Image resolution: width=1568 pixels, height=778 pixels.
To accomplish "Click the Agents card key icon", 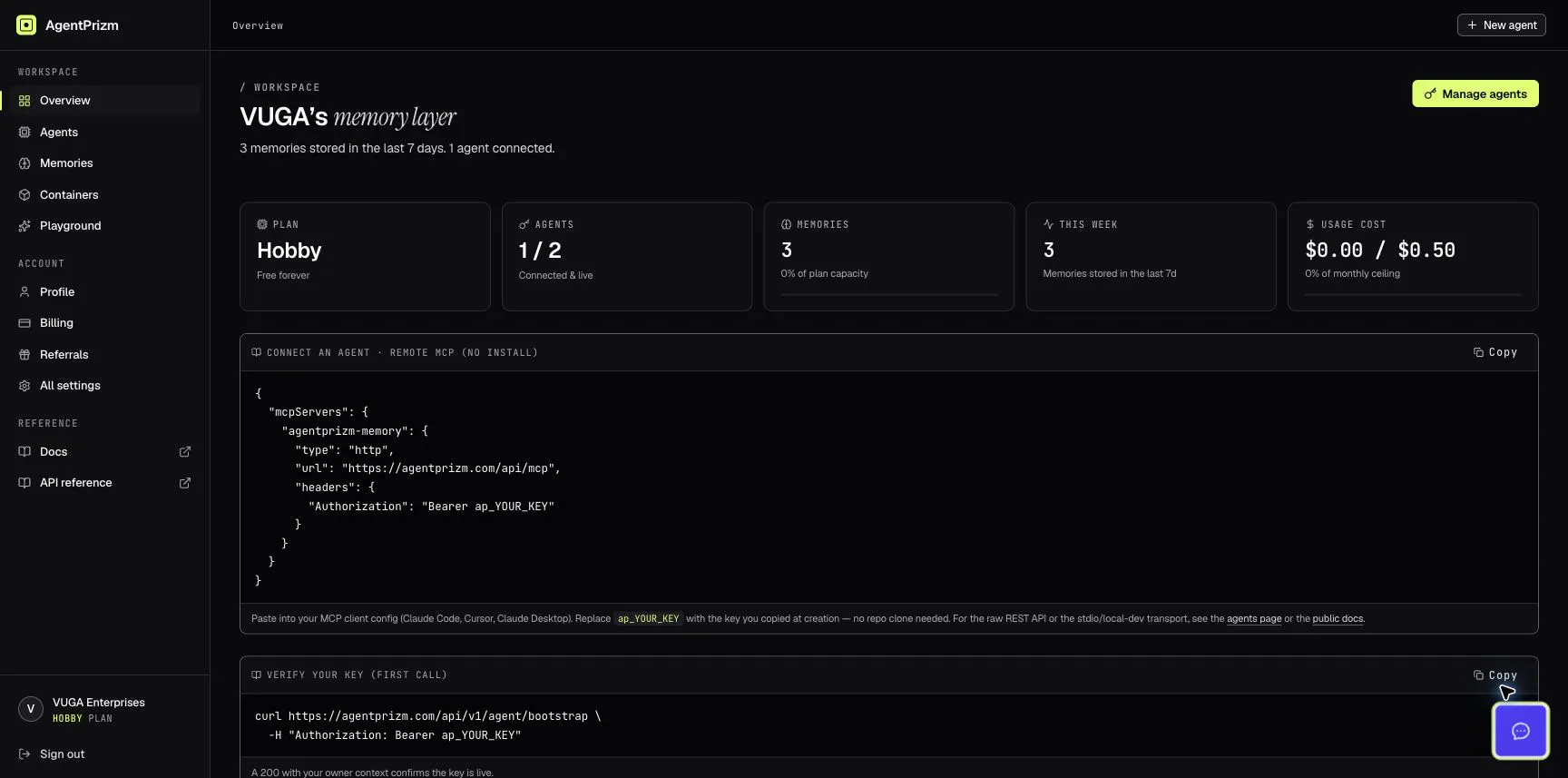I will [x=524, y=224].
